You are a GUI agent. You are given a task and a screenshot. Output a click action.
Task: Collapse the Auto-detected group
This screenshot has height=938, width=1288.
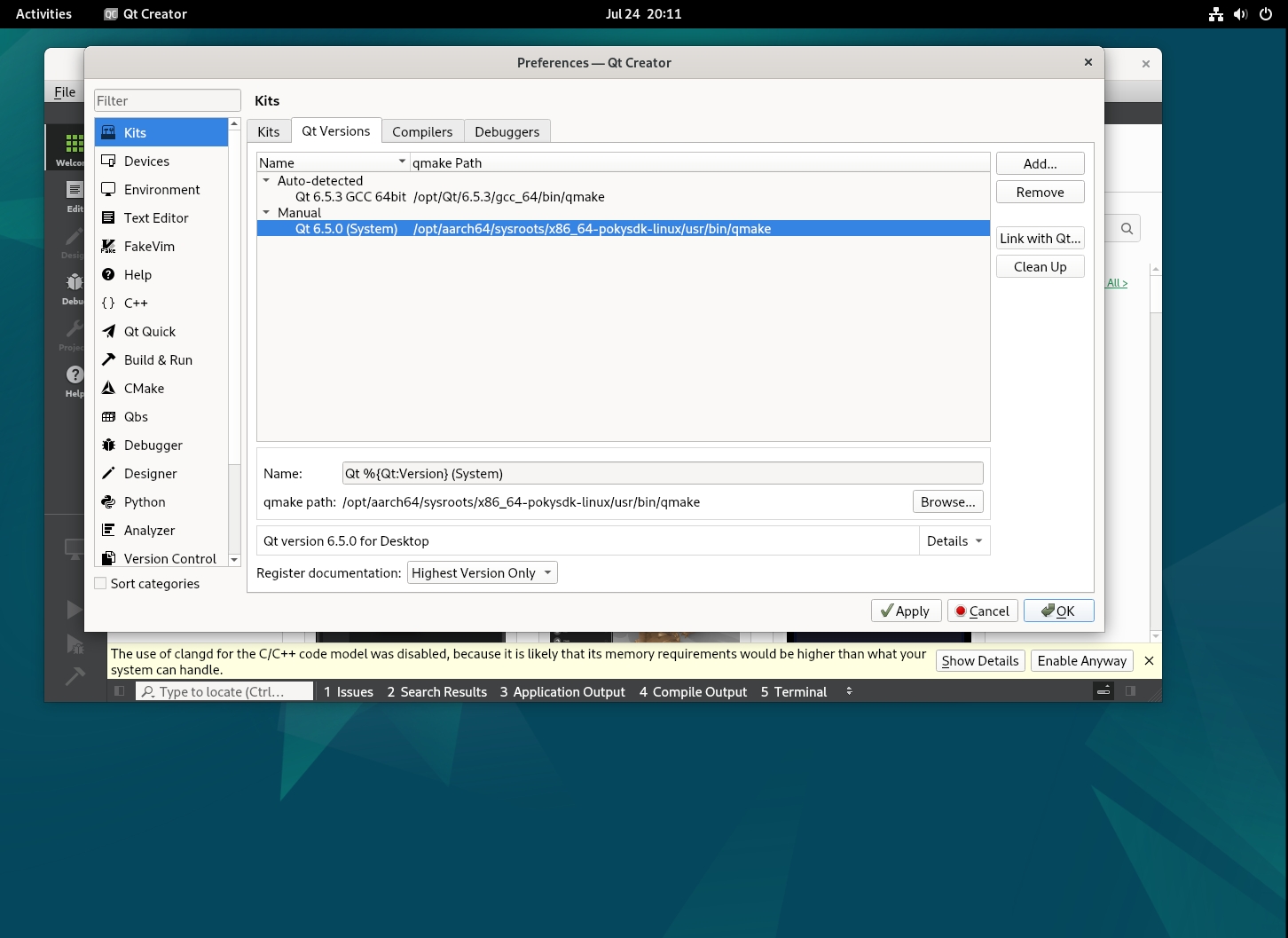coord(266,180)
